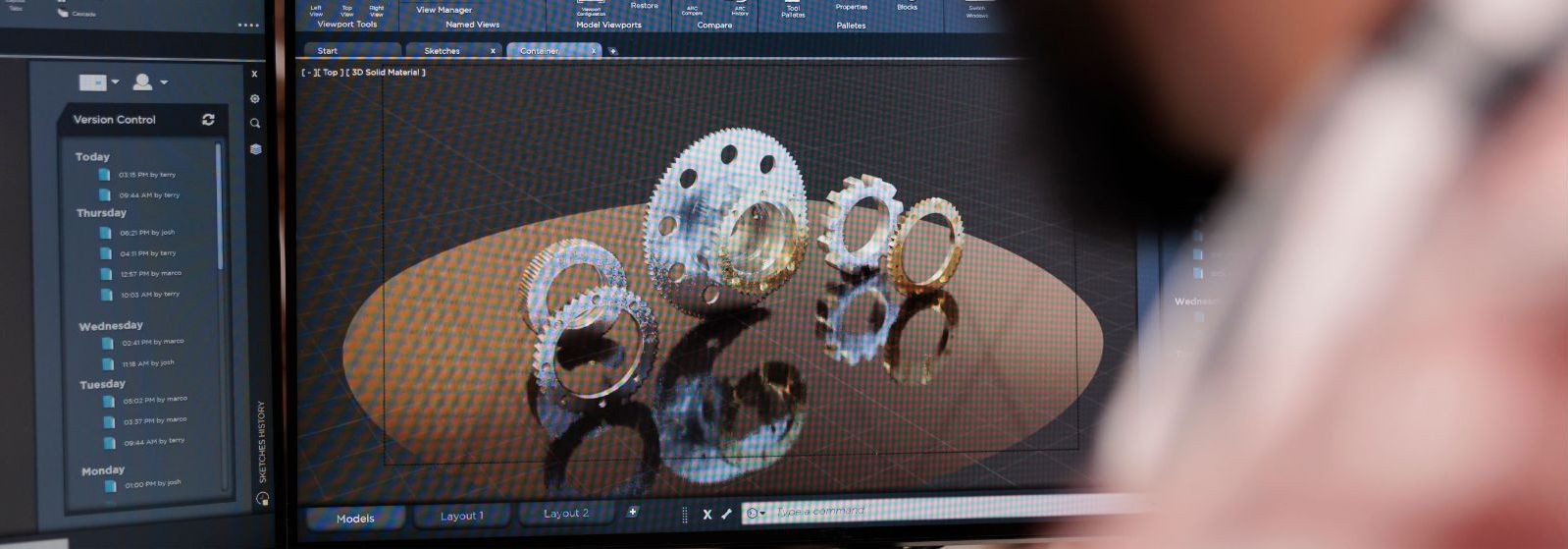Click the Version Control list scrollbar
Image resolution: width=1568 pixels, height=549 pixels.
219,206
